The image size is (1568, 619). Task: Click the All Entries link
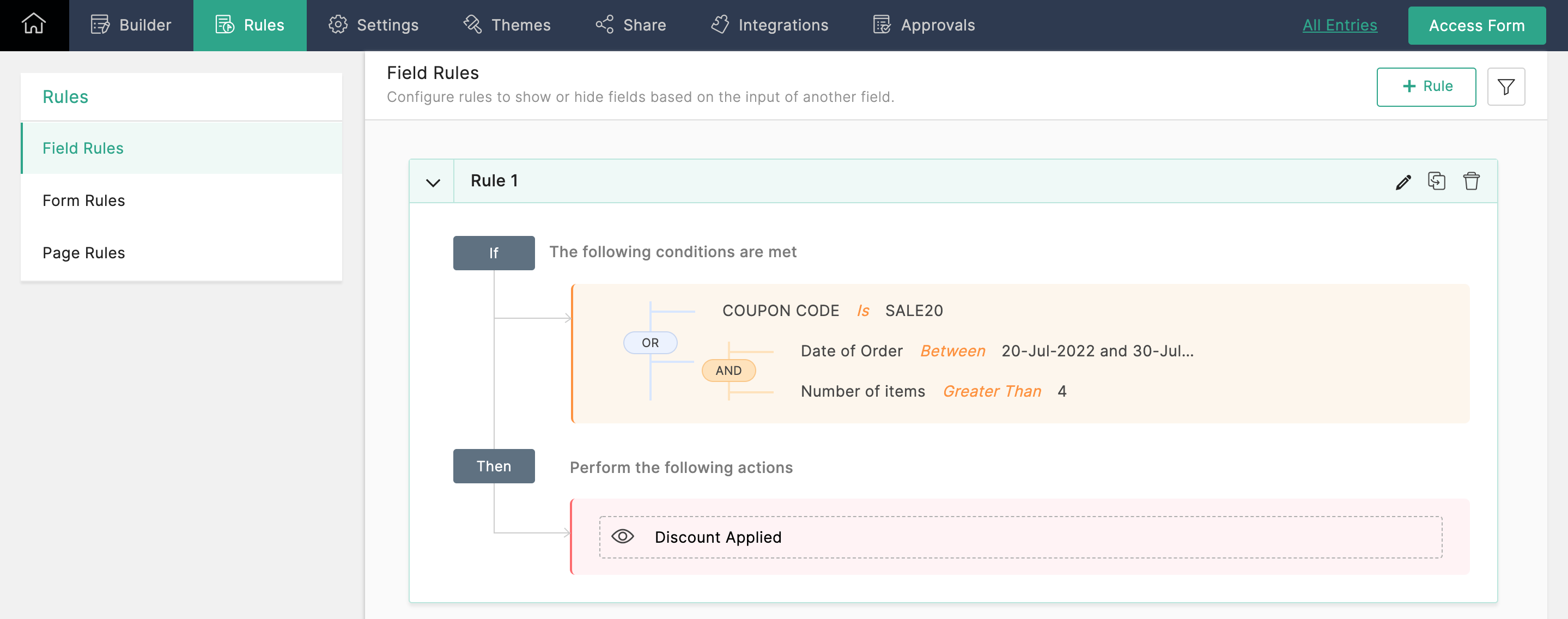click(1339, 24)
